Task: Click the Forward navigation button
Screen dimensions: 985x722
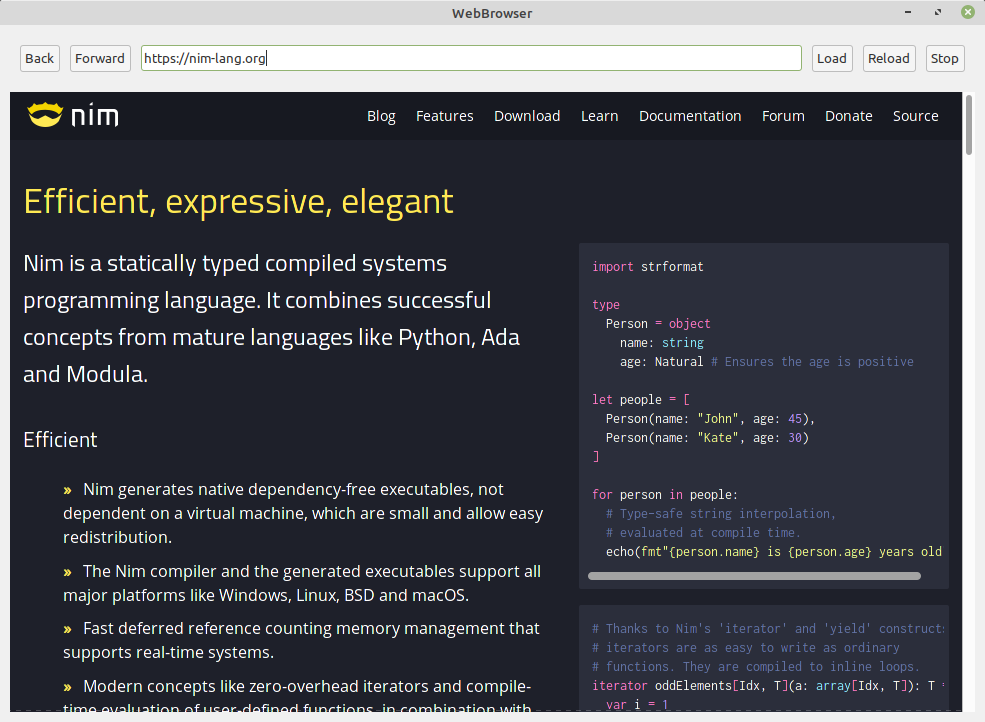Action: pyautogui.click(x=100, y=58)
